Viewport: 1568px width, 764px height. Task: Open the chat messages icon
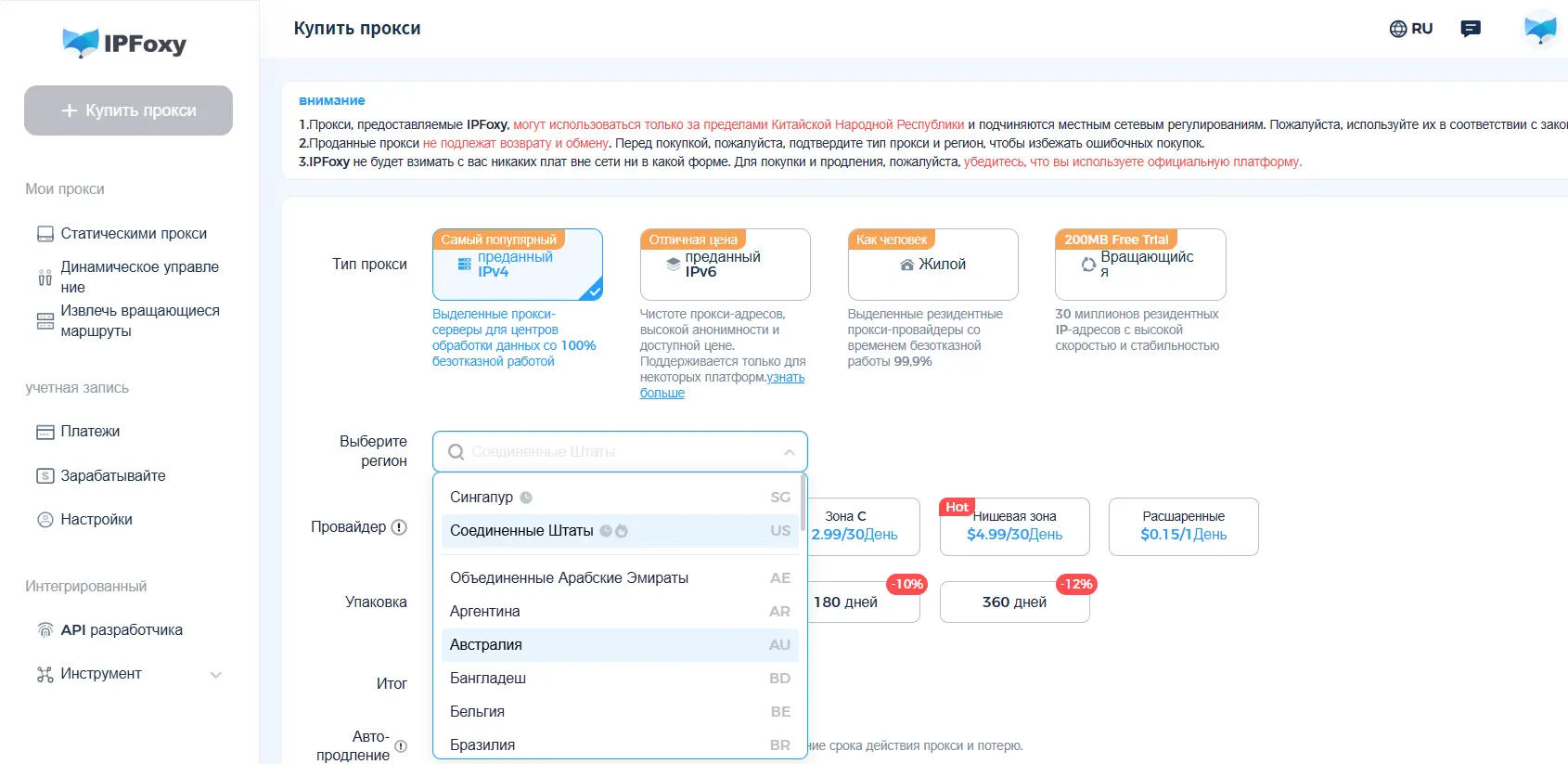click(x=1471, y=29)
